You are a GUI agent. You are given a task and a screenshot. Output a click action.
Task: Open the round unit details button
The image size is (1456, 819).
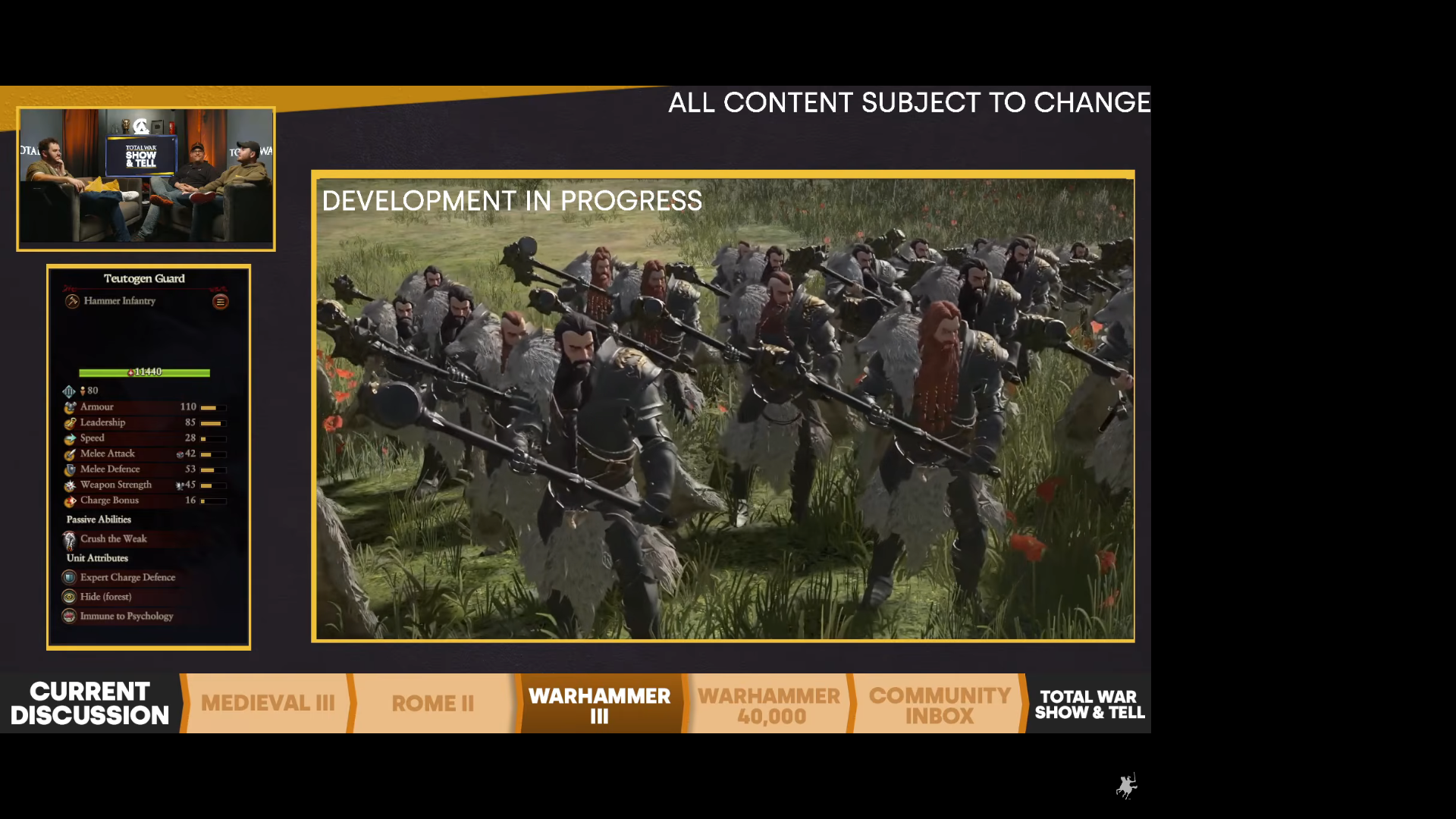click(221, 302)
